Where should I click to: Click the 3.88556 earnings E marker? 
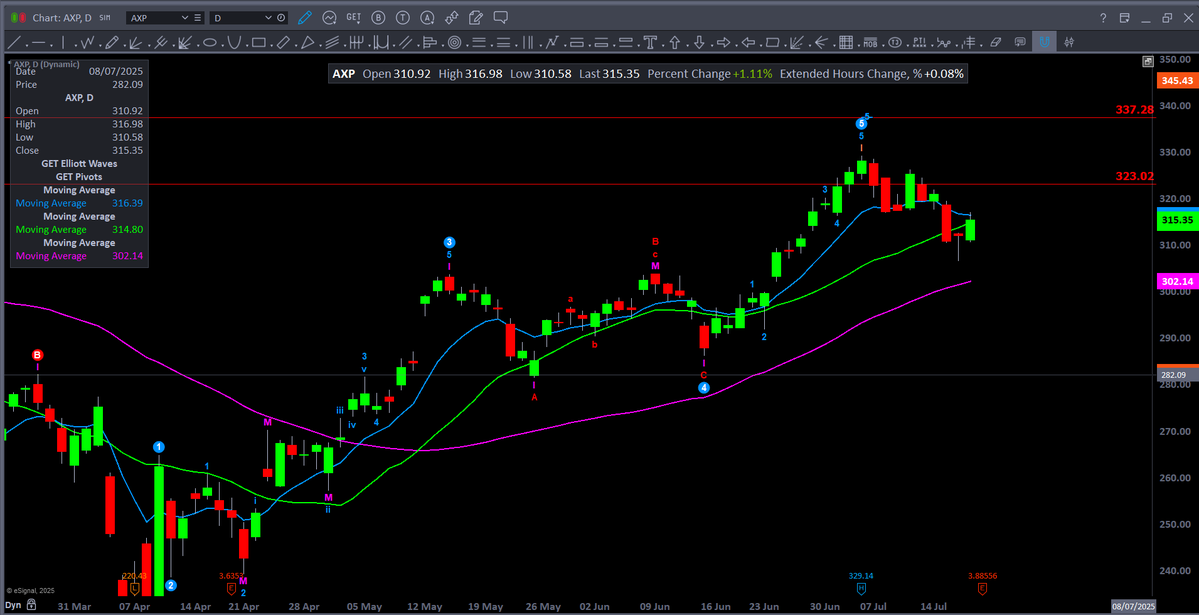click(982, 589)
